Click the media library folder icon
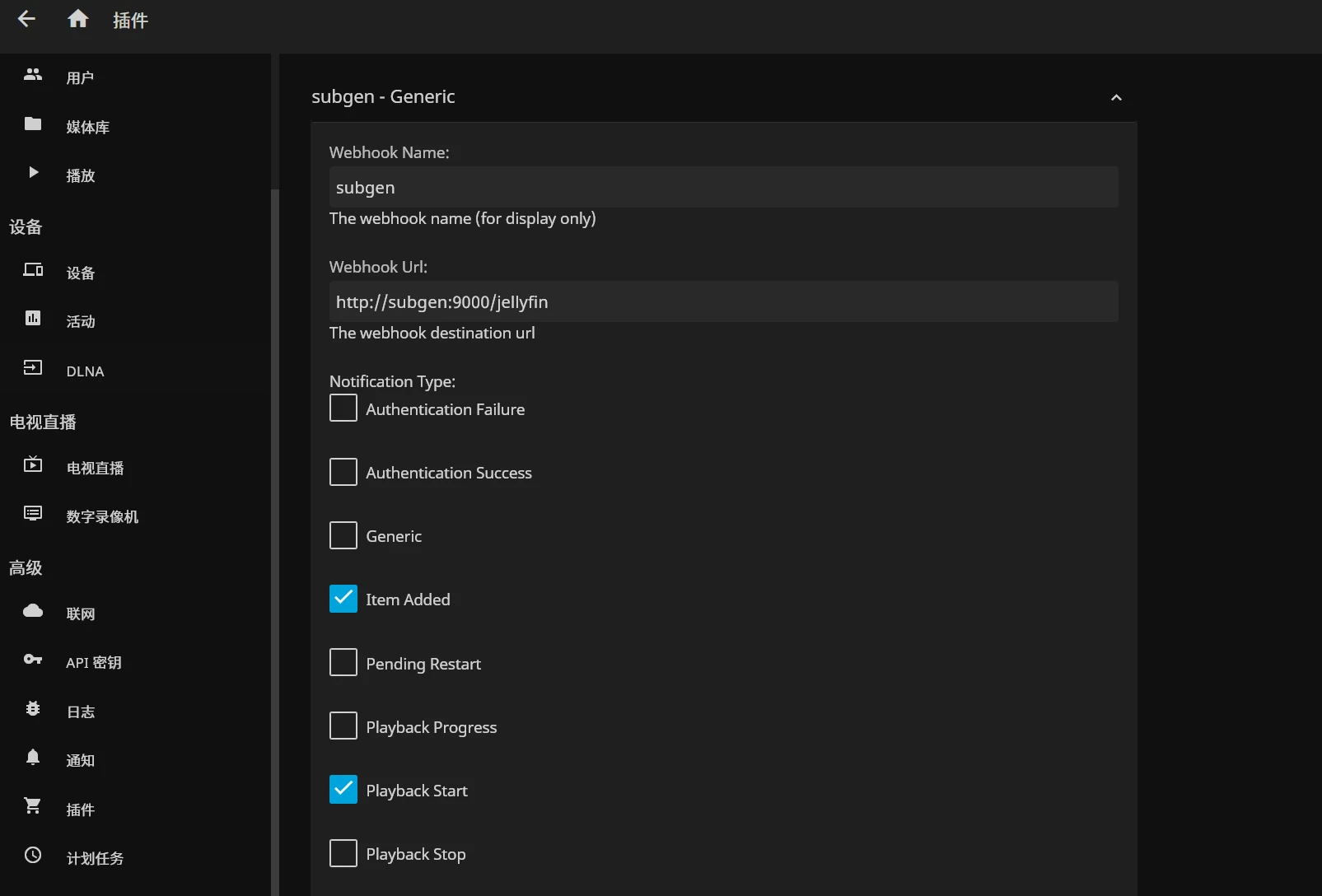Screen dimensions: 1322x896 click(x=33, y=124)
